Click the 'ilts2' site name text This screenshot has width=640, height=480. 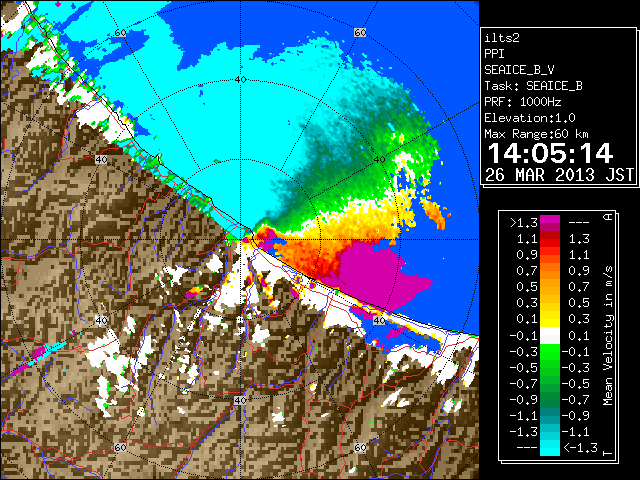[502, 38]
